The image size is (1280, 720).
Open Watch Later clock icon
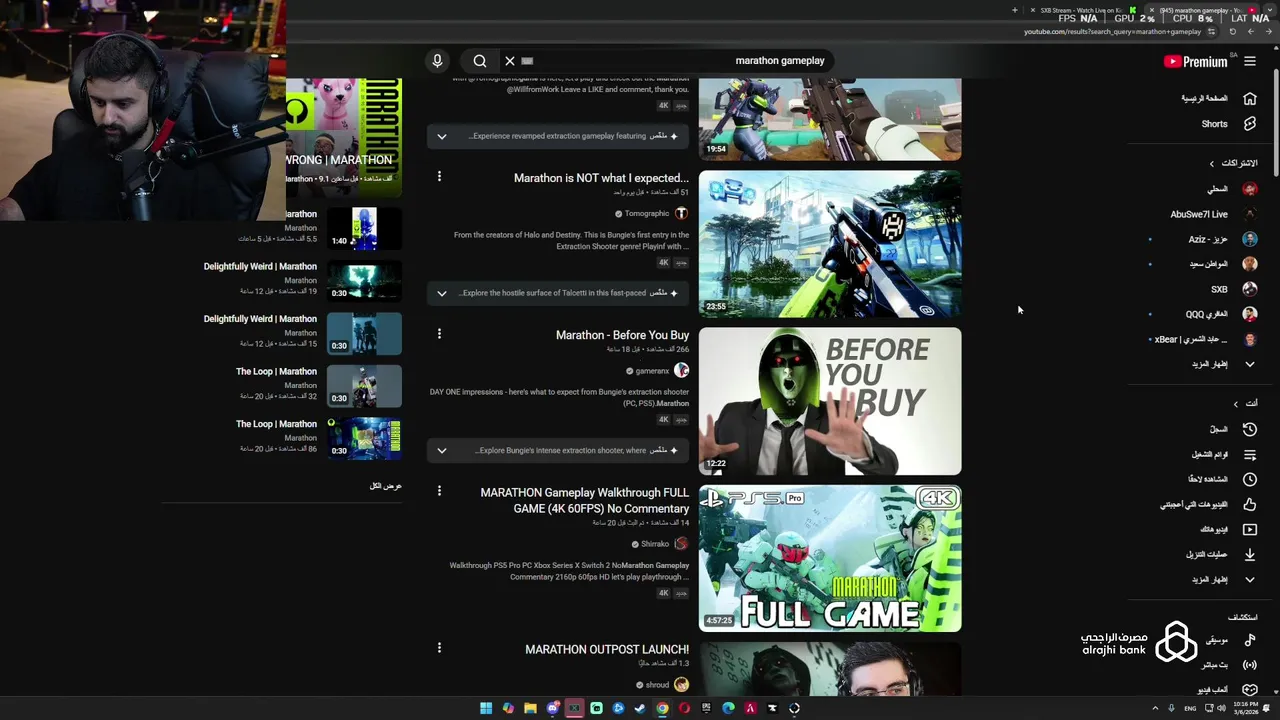[1250, 479]
